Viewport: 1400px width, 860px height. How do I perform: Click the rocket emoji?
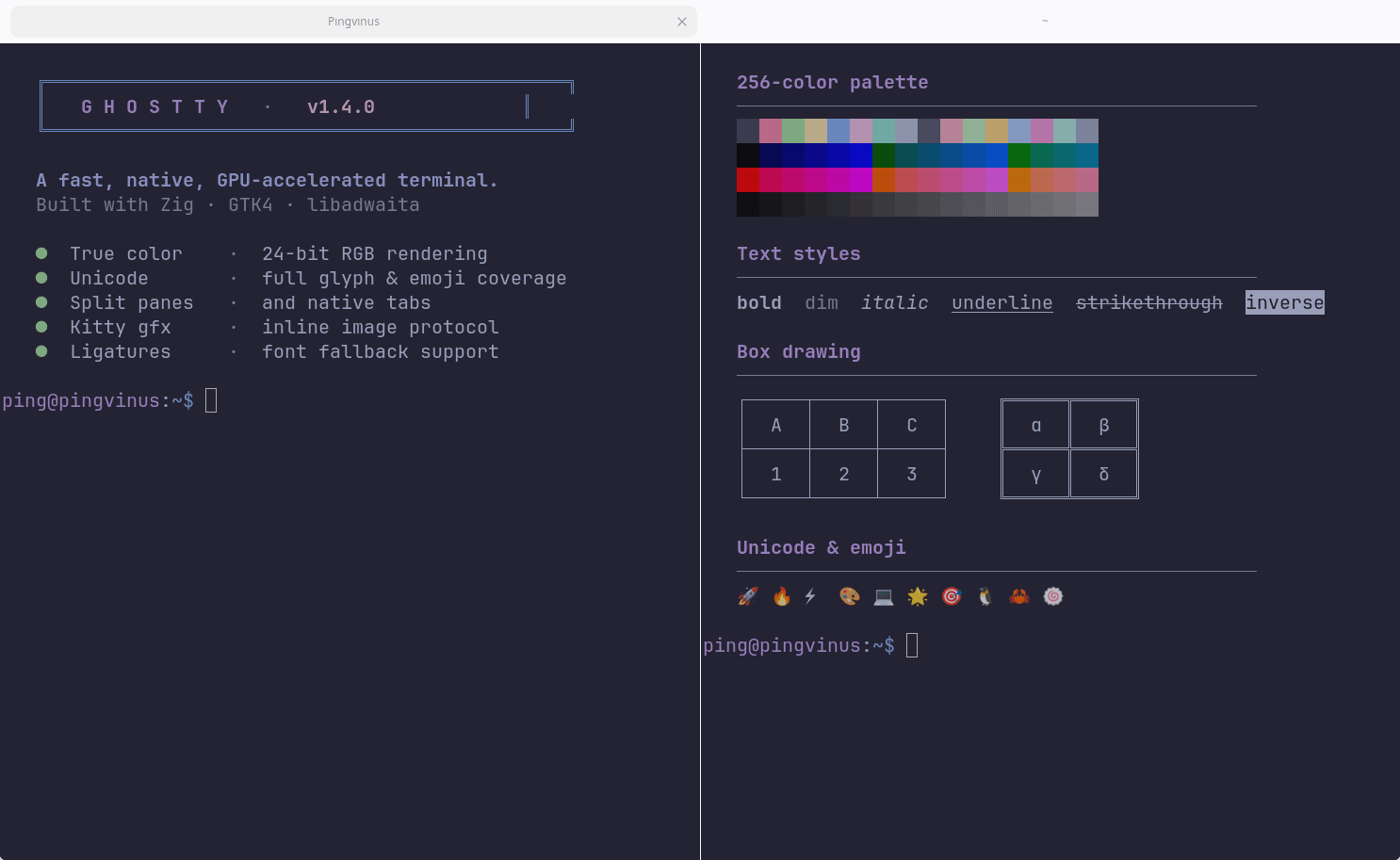click(x=748, y=596)
